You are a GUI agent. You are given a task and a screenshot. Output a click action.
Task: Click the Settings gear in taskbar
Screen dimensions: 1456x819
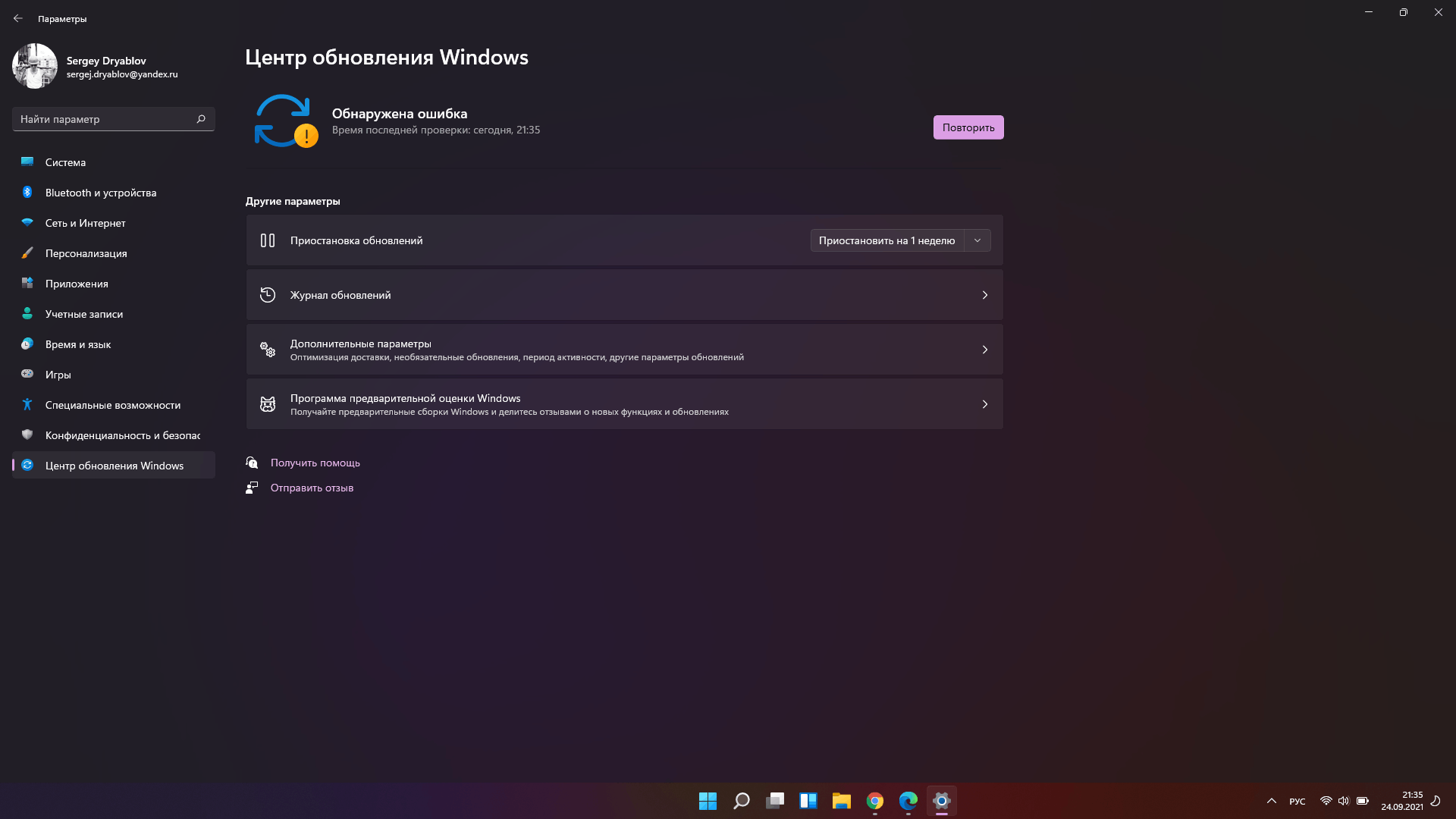(941, 801)
